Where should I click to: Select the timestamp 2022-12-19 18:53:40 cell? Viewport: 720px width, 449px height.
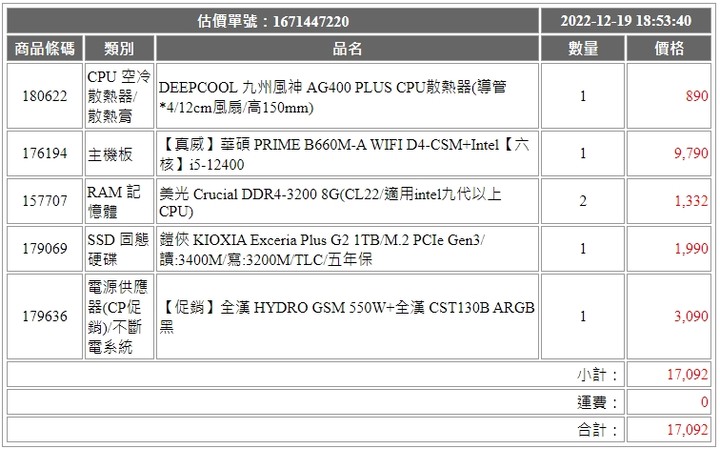pos(626,21)
